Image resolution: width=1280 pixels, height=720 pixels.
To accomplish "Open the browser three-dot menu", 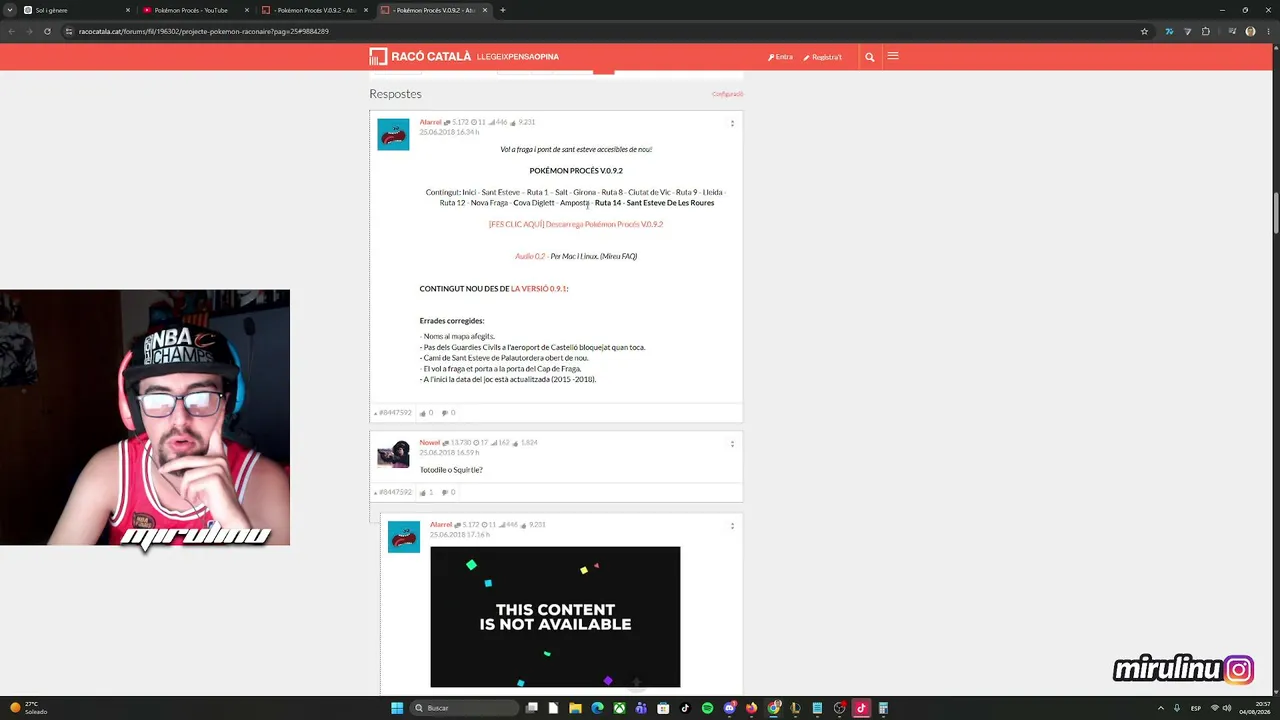I will [x=1268, y=31].
